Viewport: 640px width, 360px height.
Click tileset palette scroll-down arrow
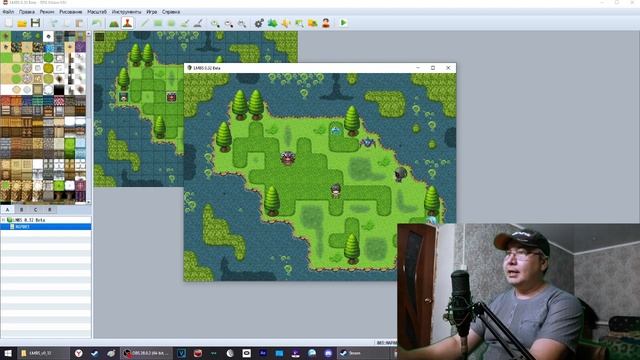click(x=89, y=201)
